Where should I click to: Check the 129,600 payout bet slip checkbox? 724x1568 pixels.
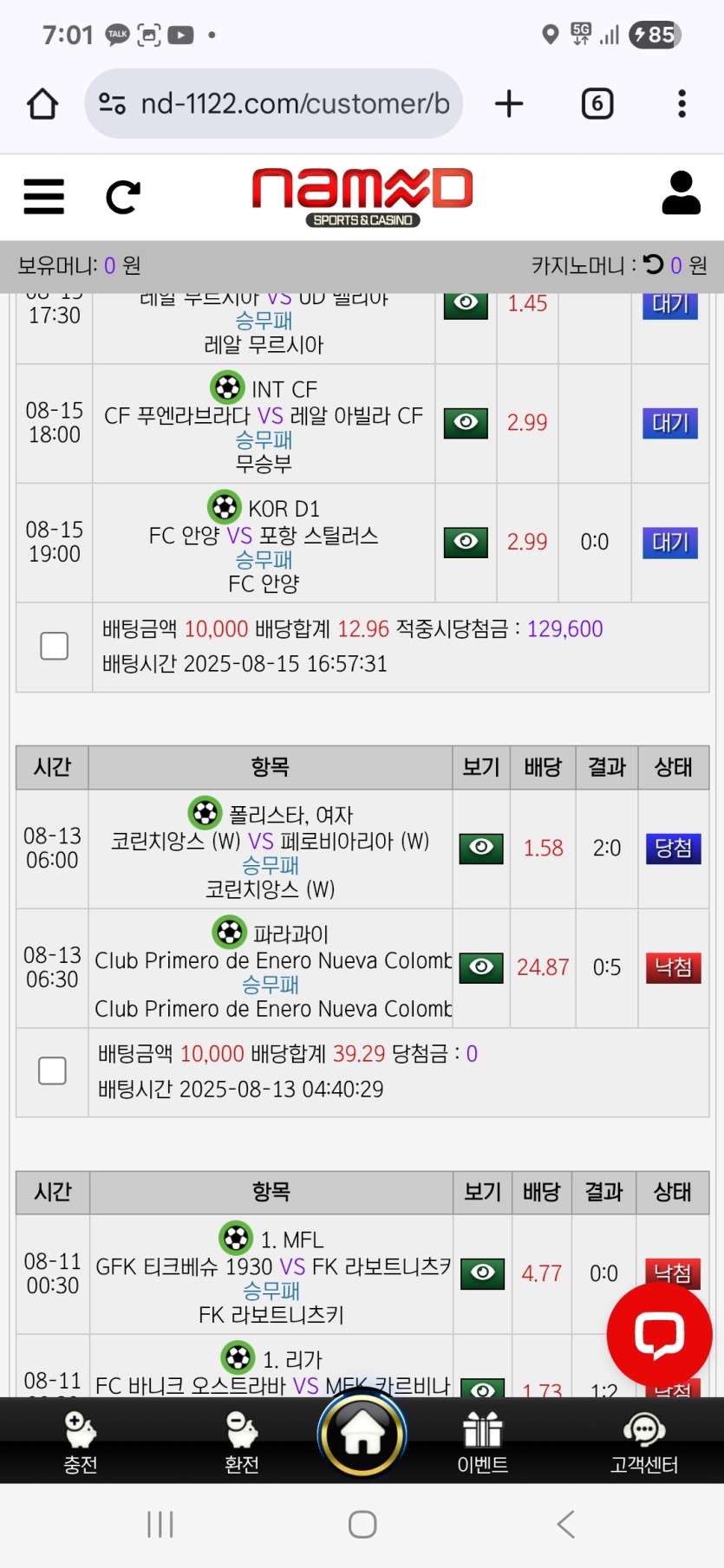(54, 646)
